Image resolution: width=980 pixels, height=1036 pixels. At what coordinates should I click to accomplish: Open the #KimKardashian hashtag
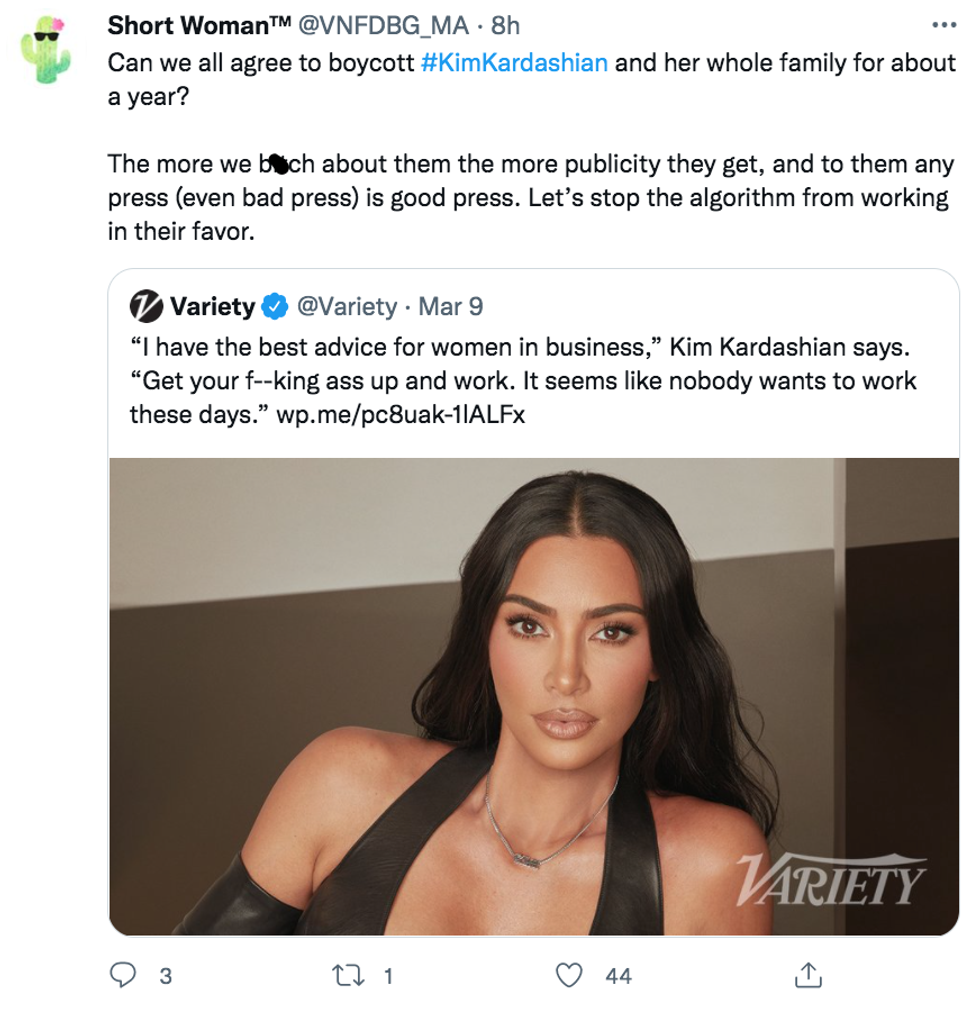514,63
